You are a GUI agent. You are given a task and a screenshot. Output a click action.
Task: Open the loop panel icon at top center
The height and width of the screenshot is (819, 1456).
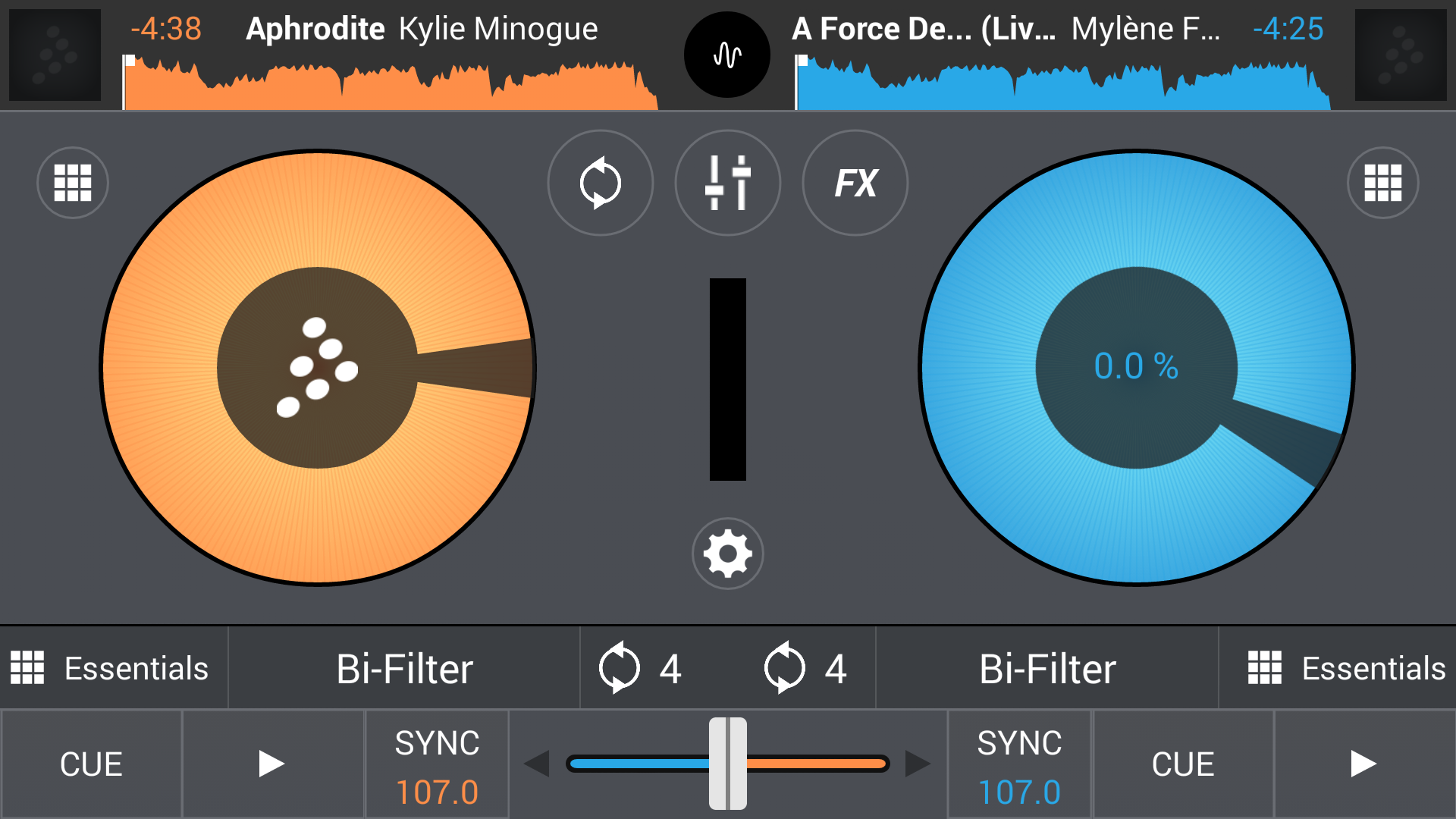pyautogui.click(x=600, y=183)
